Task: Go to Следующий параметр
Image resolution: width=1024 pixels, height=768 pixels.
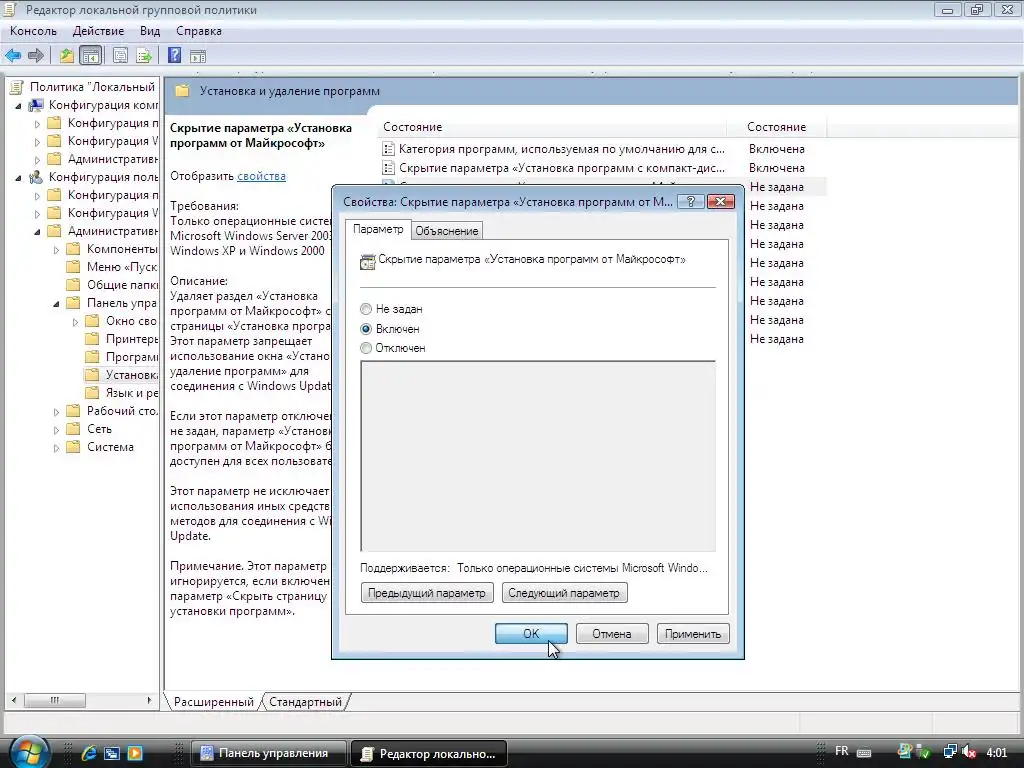Action: [x=564, y=593]
